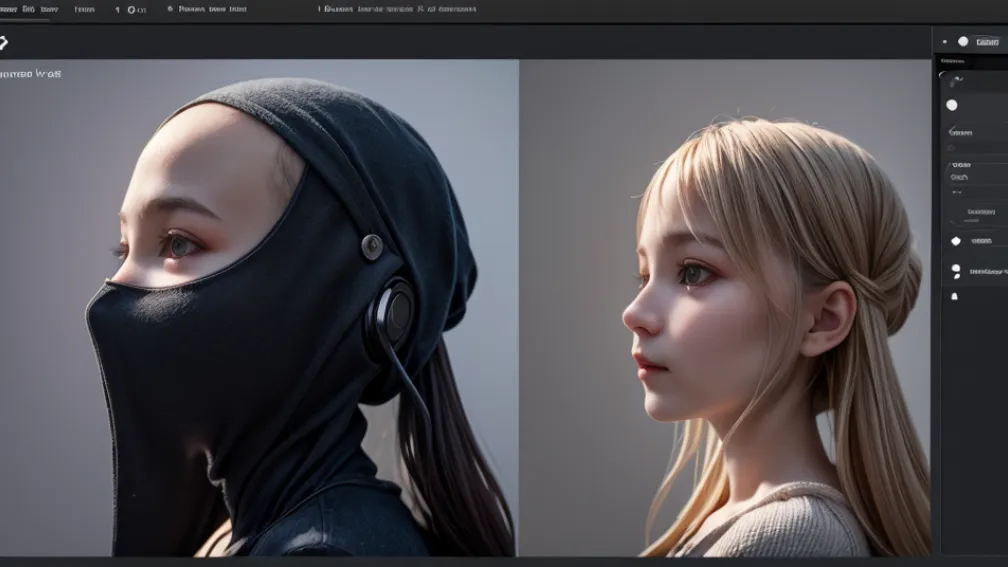Screen dimensions: 1008x567
Task: Click the white pentagon icon in the right panel
Action: (956, 241)
